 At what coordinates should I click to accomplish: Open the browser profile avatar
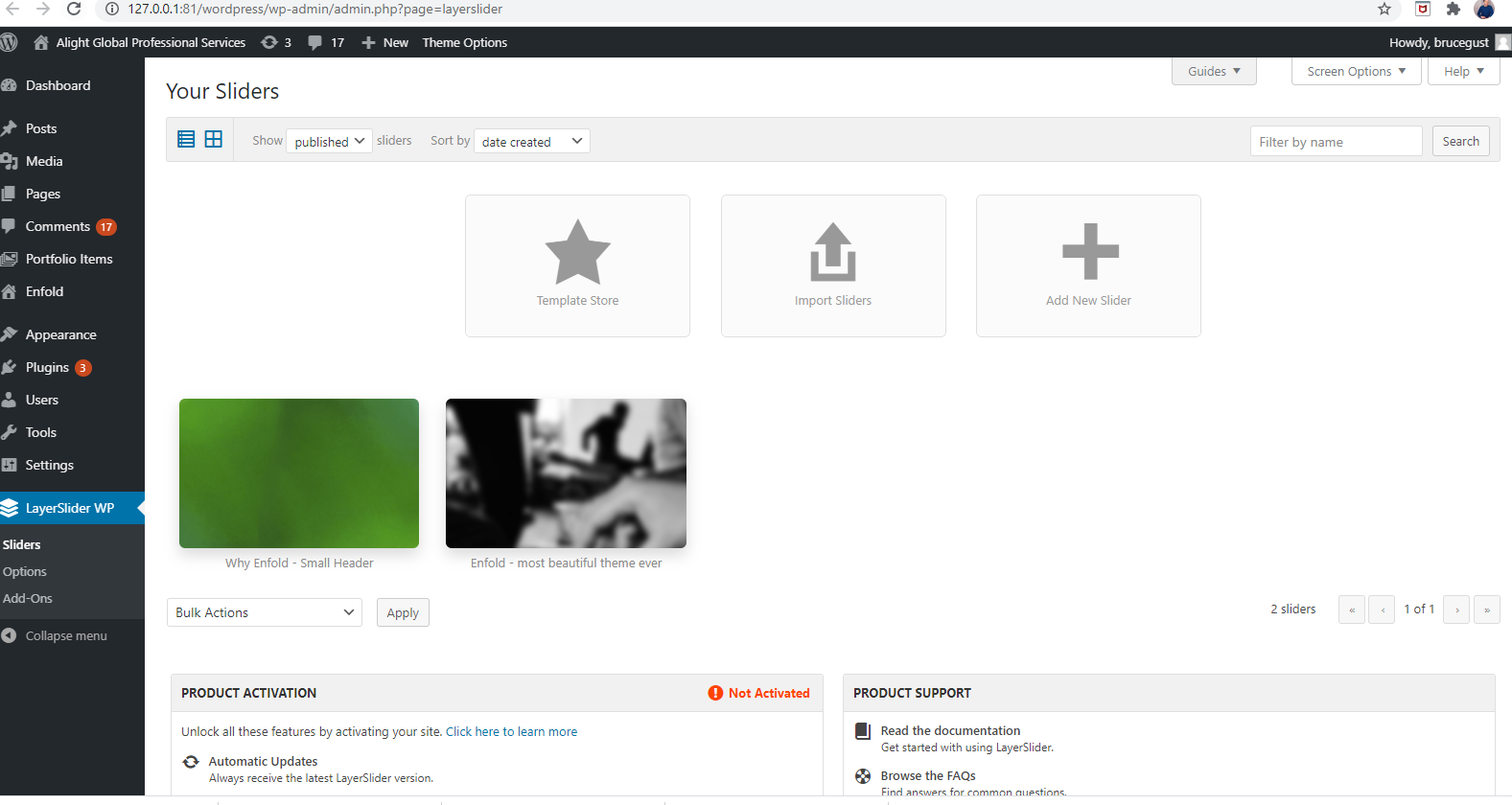point(1484,9)
